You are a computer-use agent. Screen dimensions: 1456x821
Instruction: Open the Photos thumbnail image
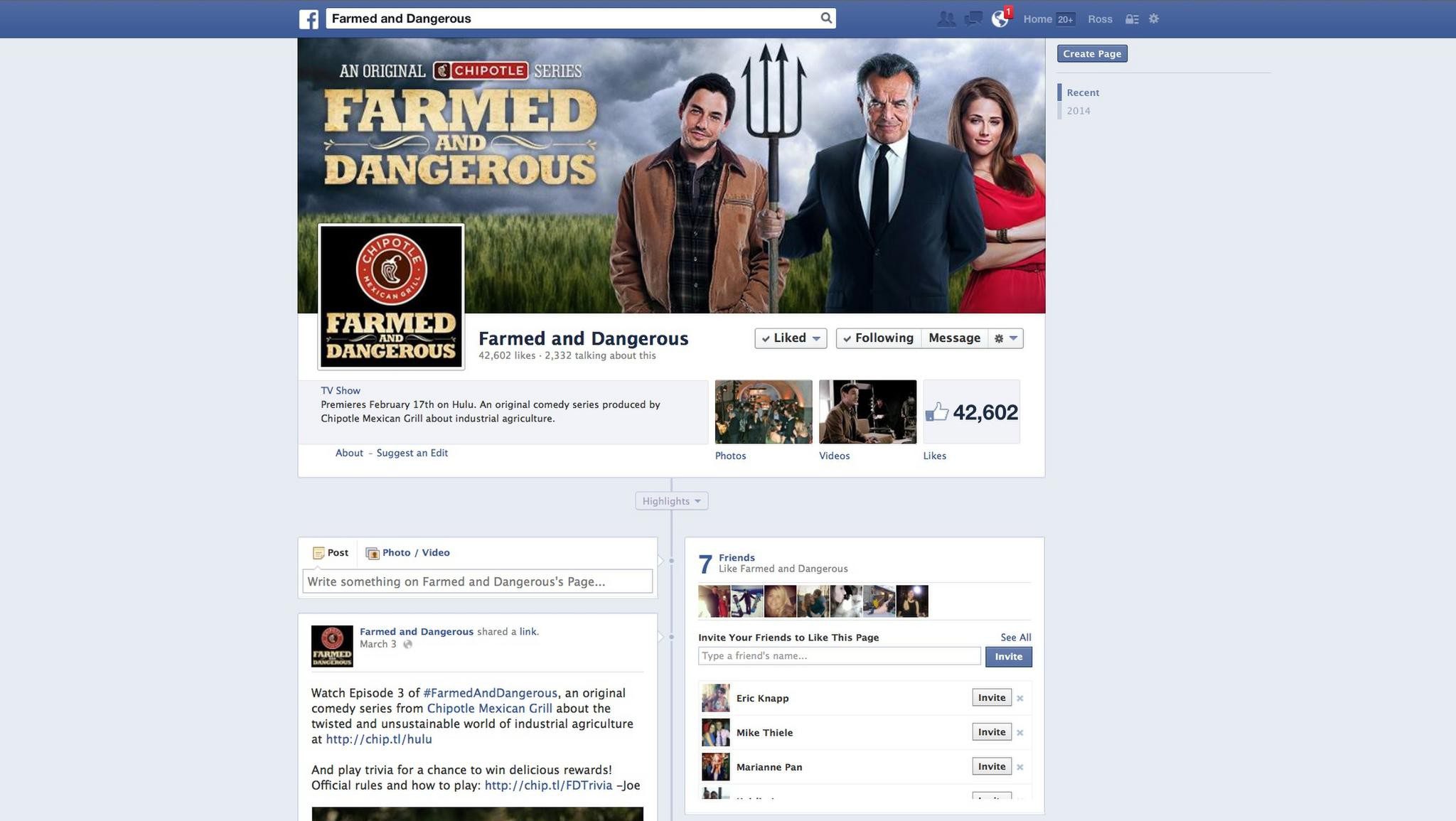click(x=764, y=412)
